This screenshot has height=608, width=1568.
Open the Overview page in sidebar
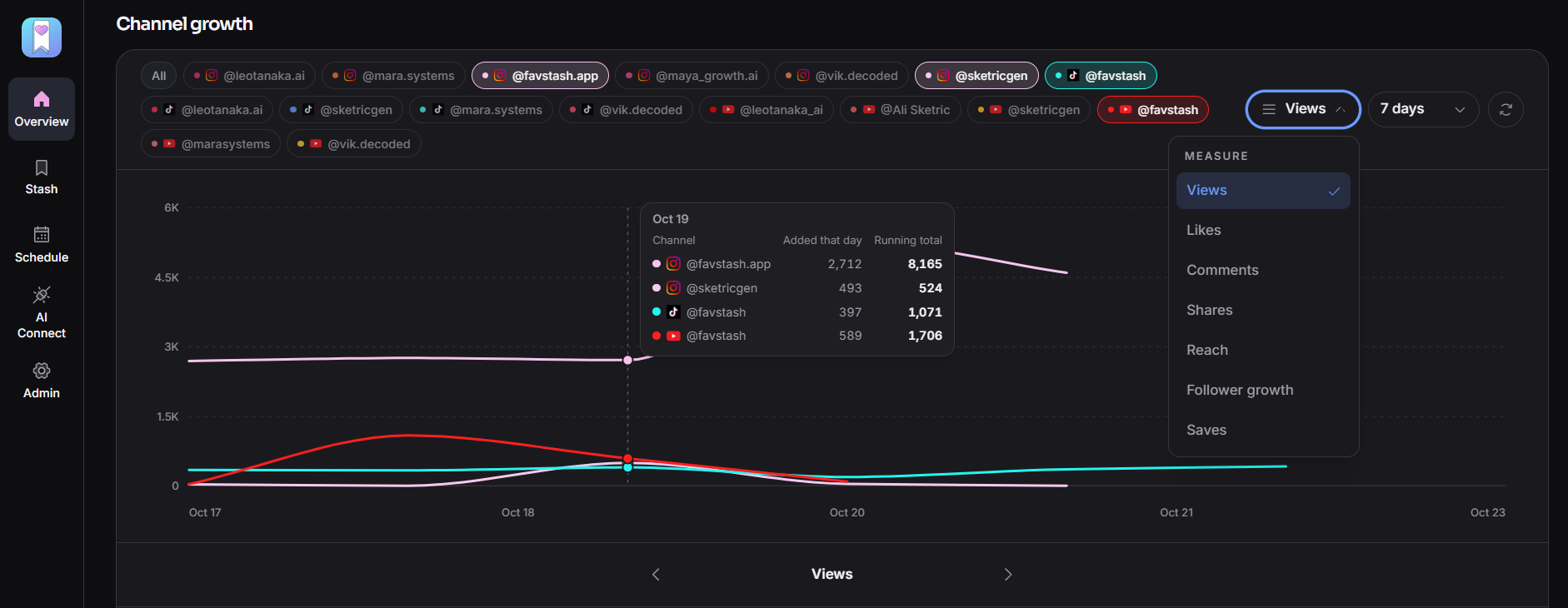tap(42, 109)
